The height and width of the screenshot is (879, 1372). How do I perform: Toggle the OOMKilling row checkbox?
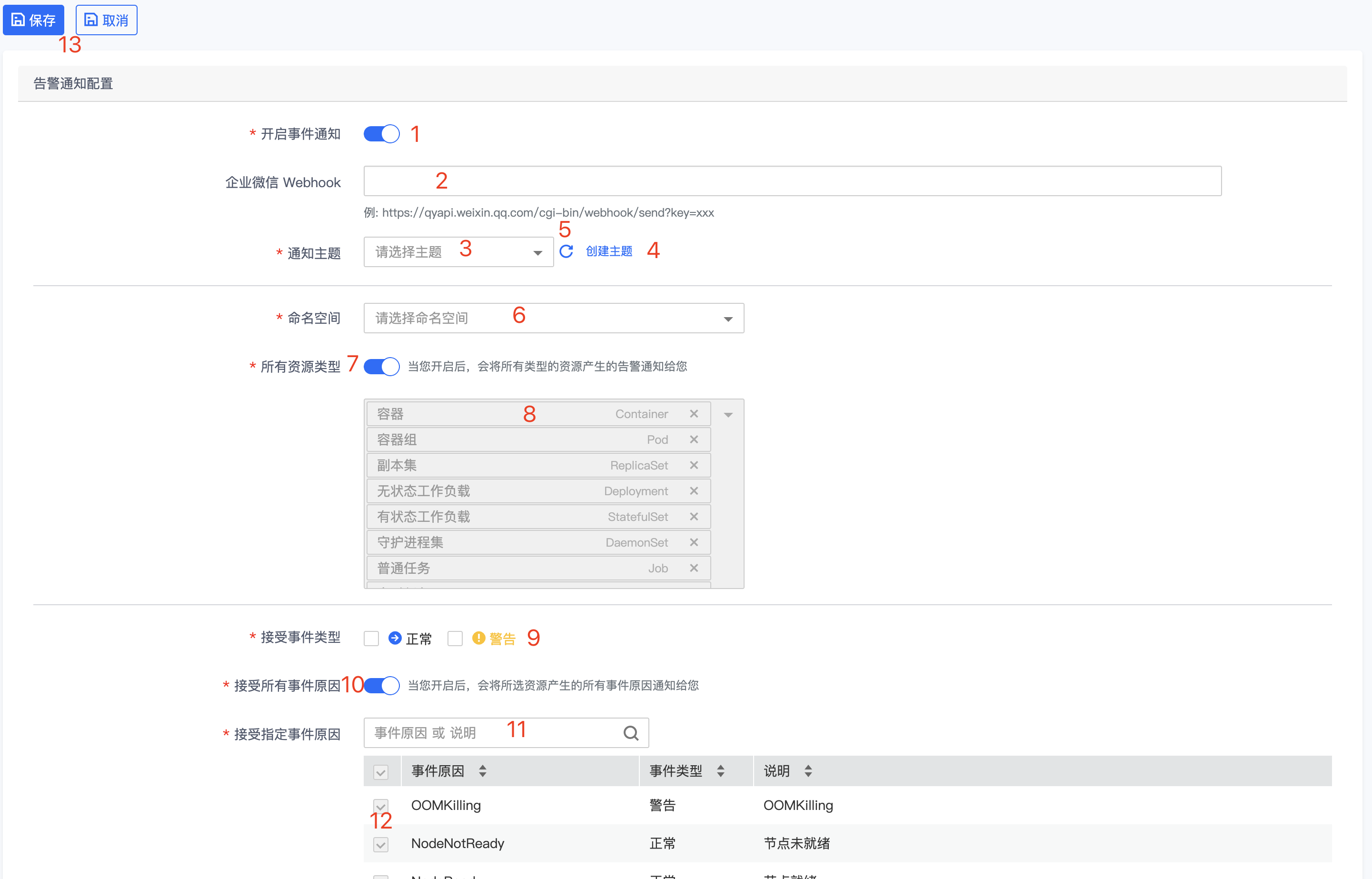(x=381, y=806)
